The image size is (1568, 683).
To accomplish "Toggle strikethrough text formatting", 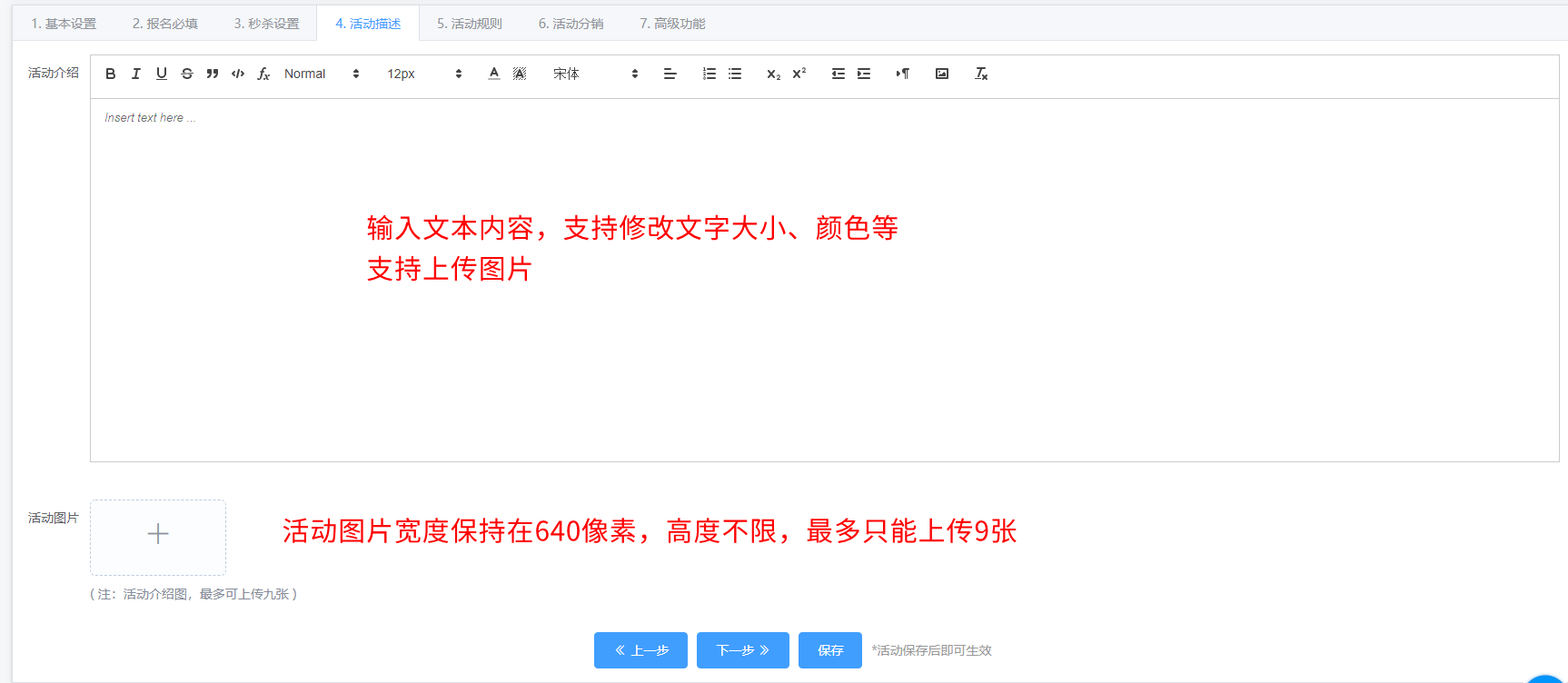I will pos(187,74).
